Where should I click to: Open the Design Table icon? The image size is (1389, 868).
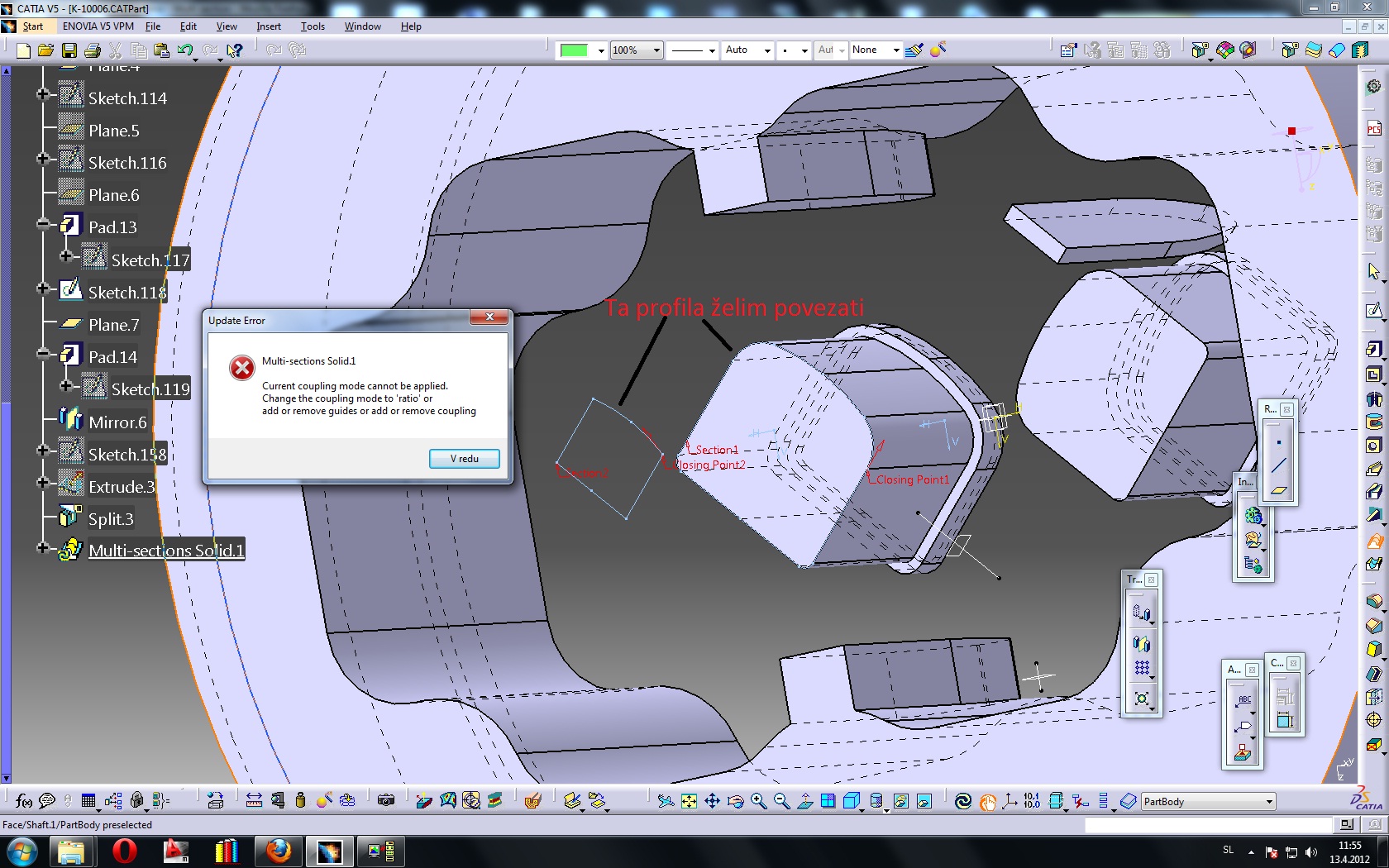click(88, 800)
